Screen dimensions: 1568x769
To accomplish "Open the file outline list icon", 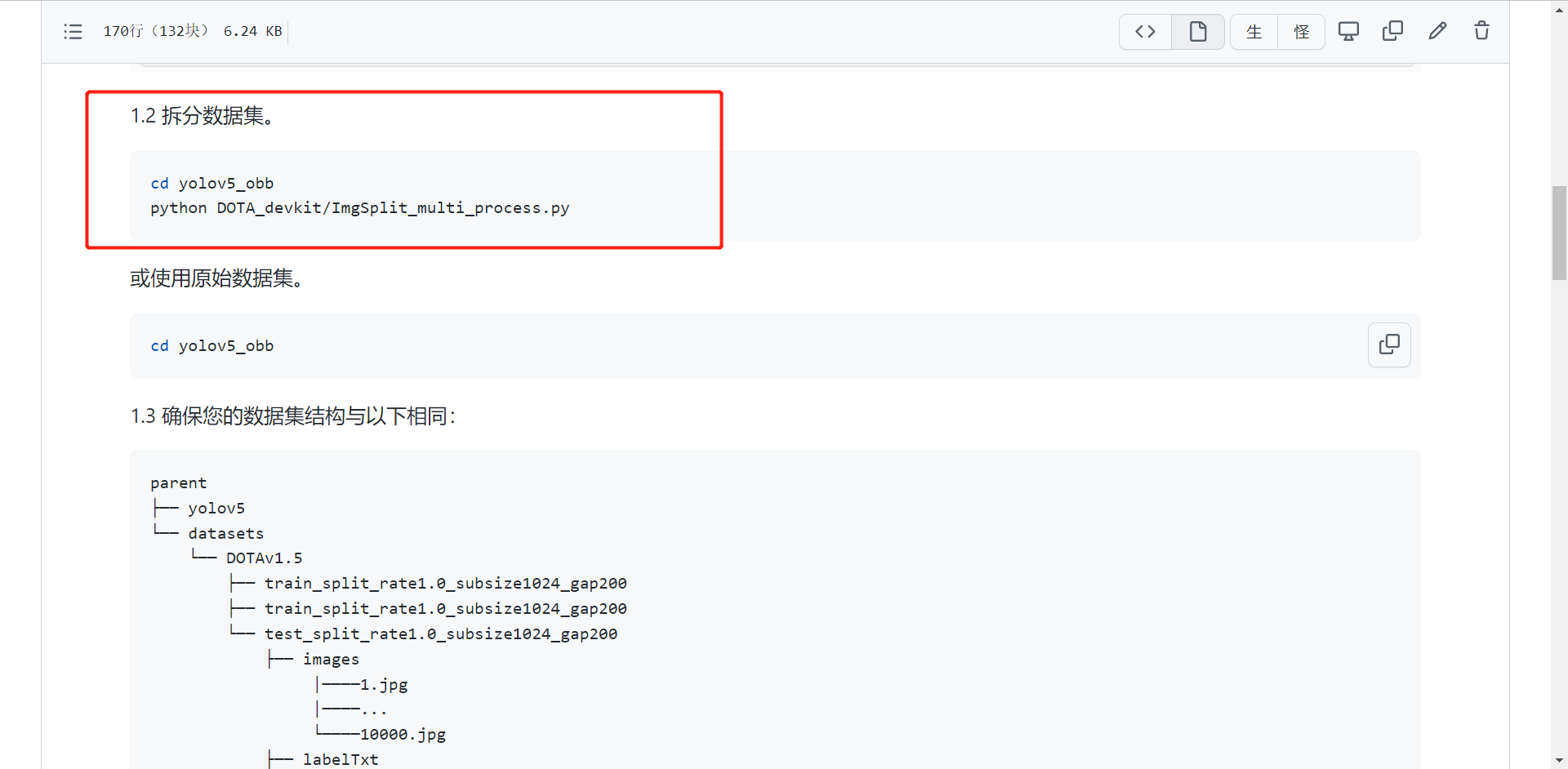I will coord(73,31).
